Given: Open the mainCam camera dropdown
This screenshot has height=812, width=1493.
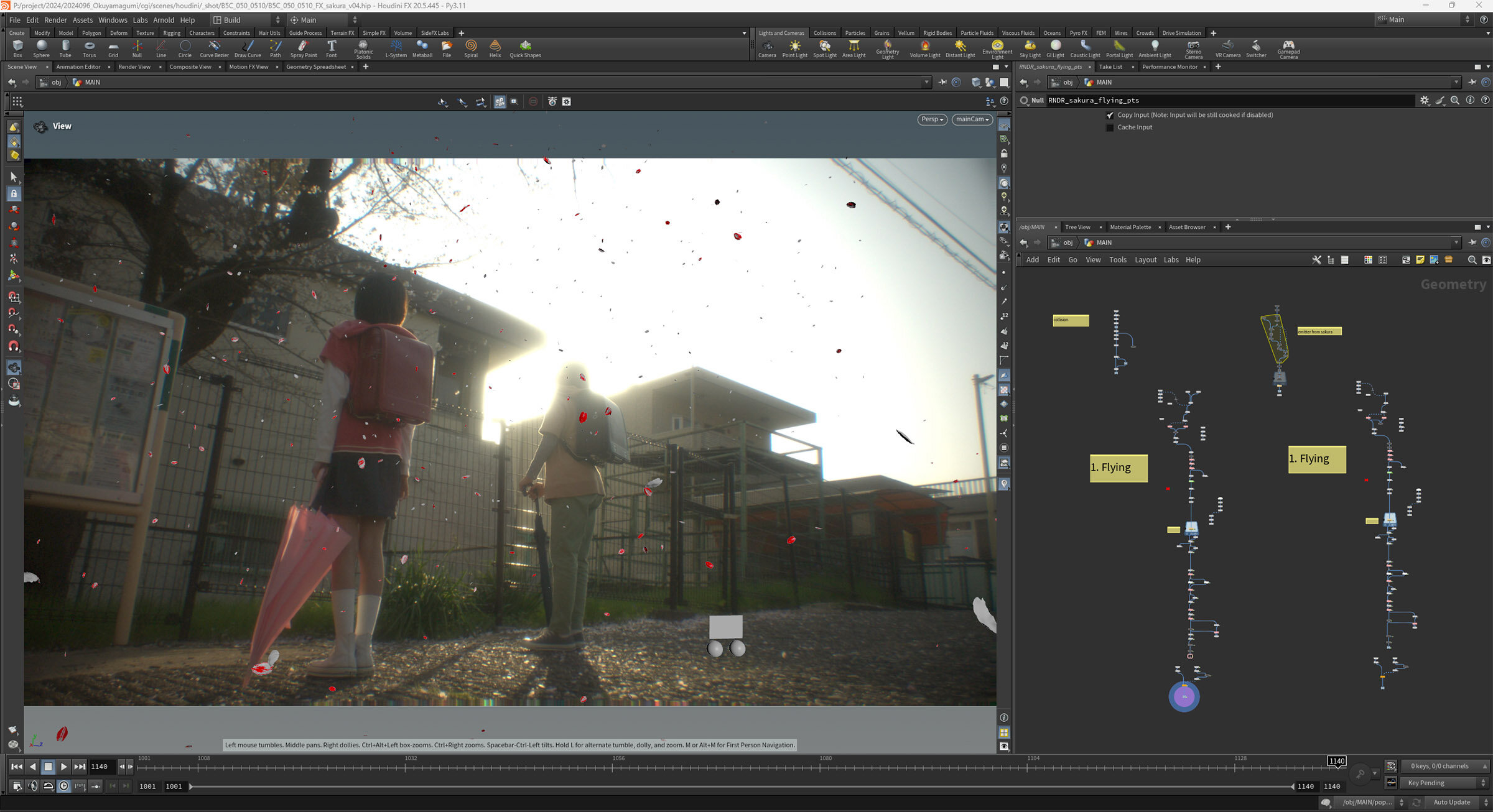Looking at the screenshot, I should (972, 119).
